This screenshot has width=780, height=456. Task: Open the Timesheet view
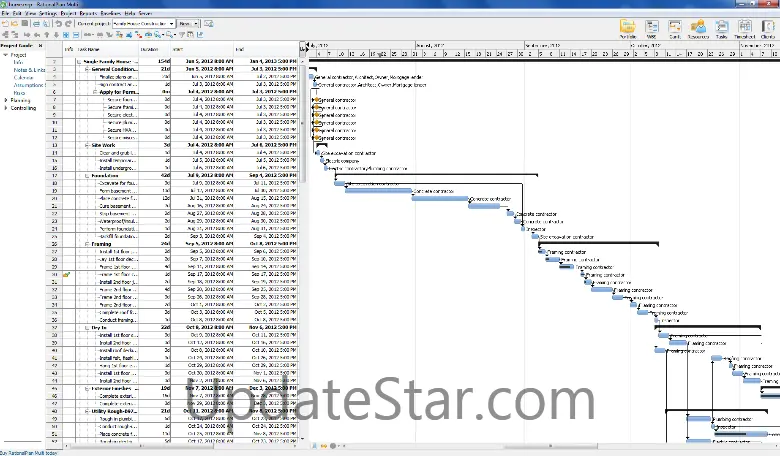tap(745, 29)
